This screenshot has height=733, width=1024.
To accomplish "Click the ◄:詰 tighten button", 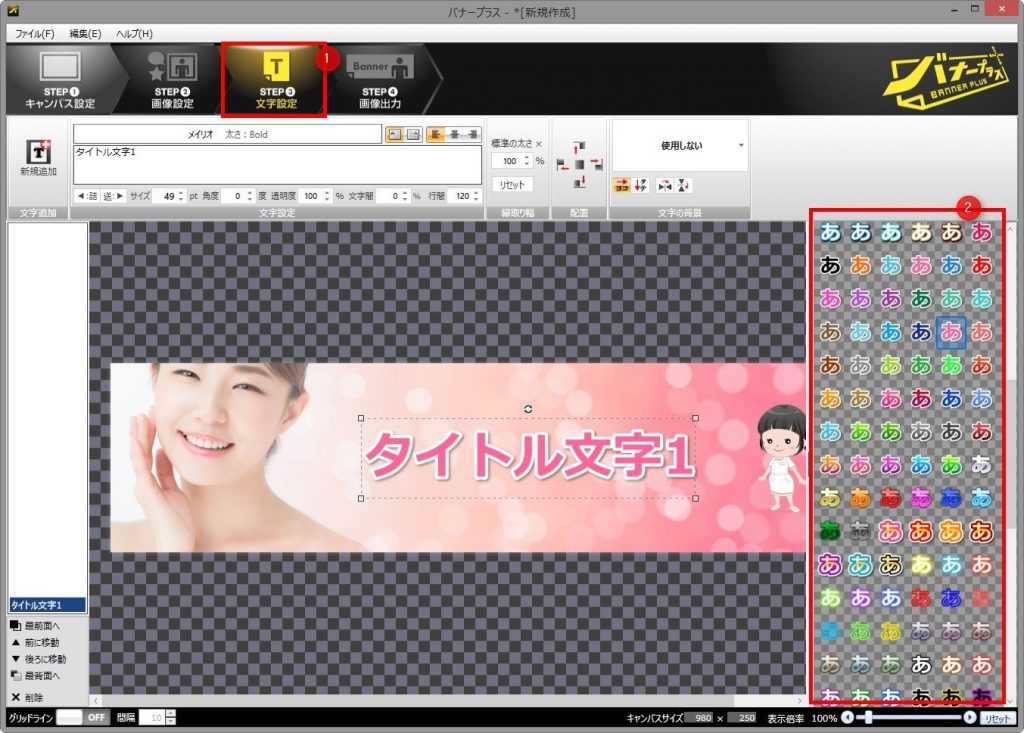I will click(x=87, y=196).
